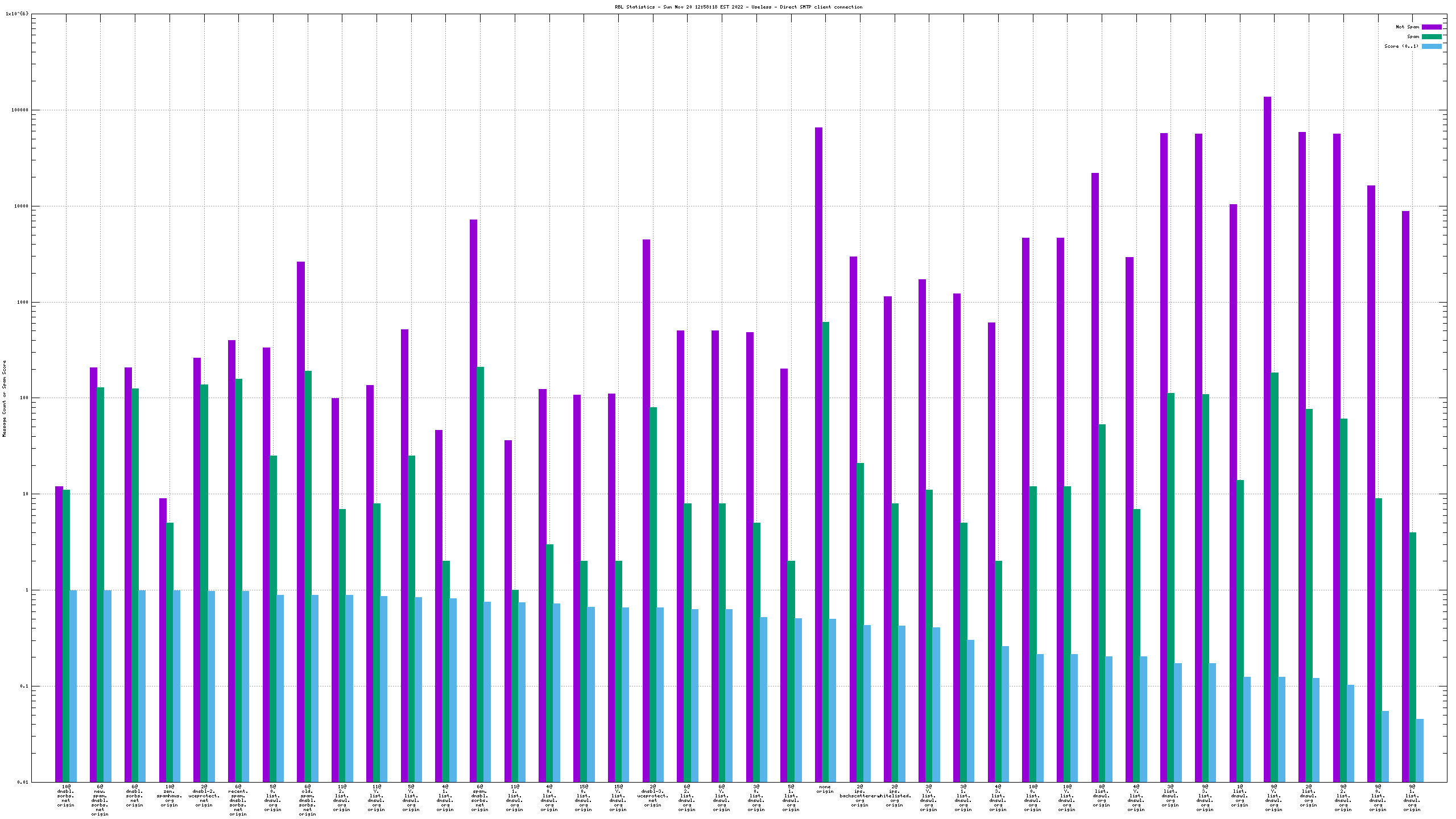Click the 0.01 y-axis tick label
1456x819 pixels.
(22, 782)
